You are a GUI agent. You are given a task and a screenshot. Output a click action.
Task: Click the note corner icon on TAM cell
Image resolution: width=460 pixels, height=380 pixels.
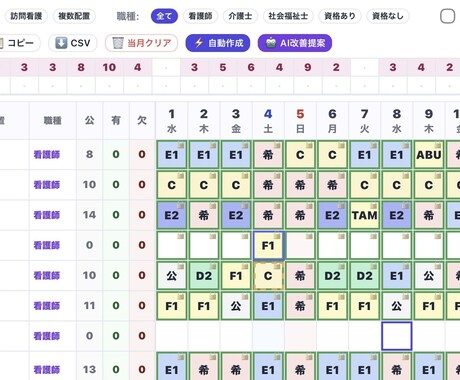pyautogui.click(x=373, y=206)
